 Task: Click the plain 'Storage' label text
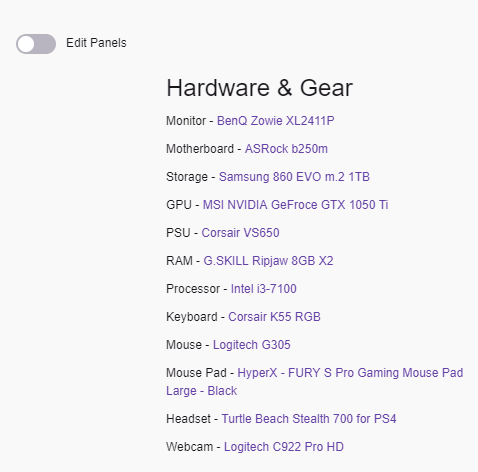tap(187, 177)
